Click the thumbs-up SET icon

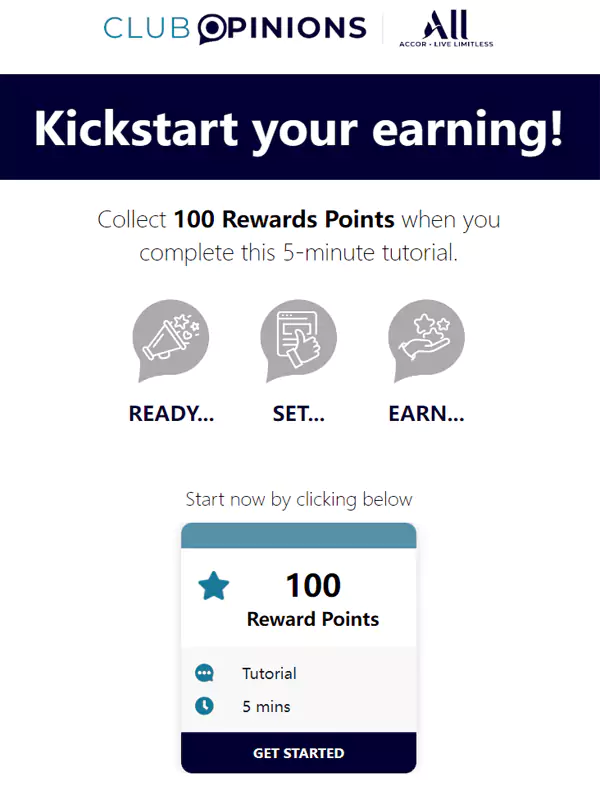click(x=298, y=340)
